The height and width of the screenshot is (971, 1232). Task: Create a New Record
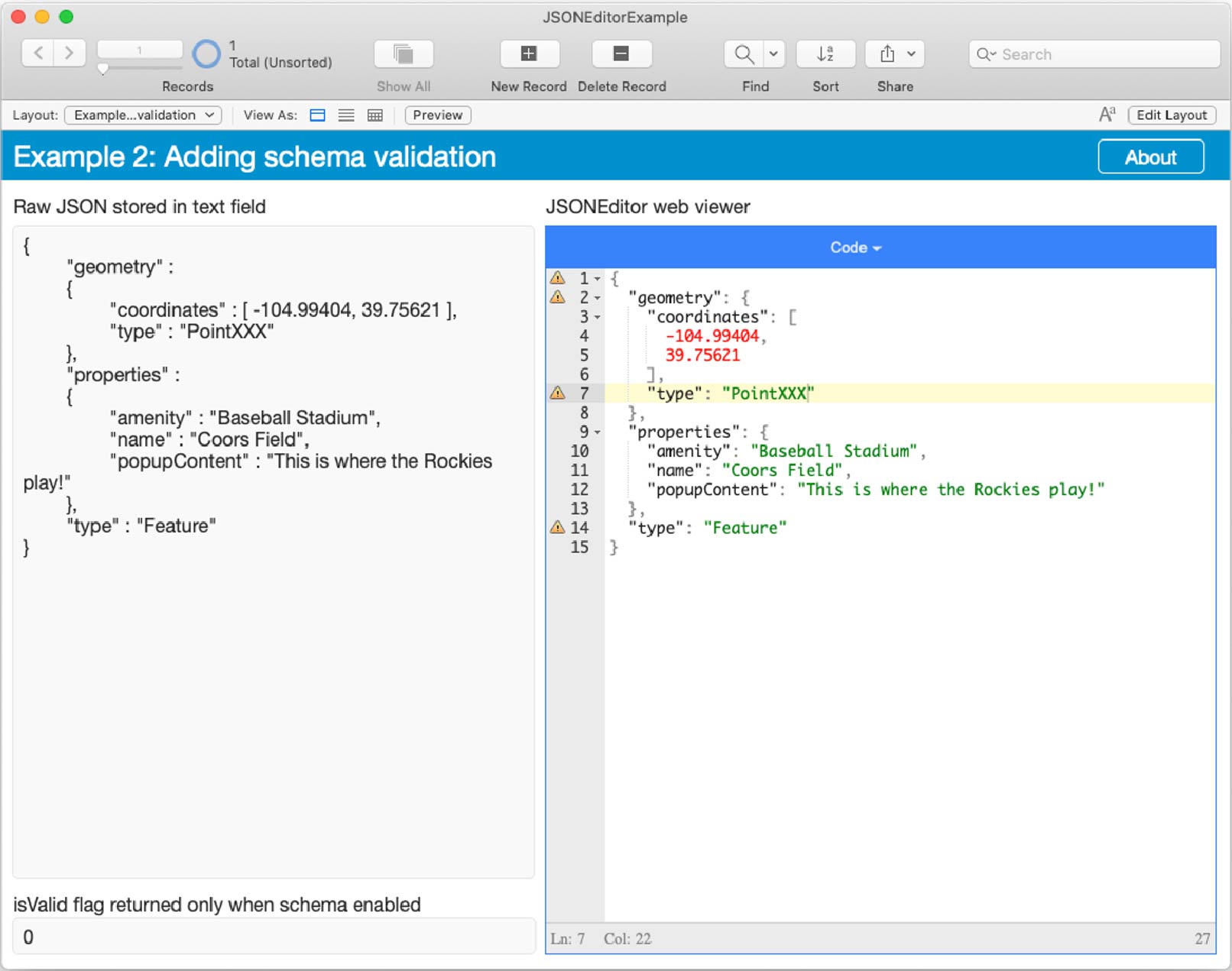point(529,53)
